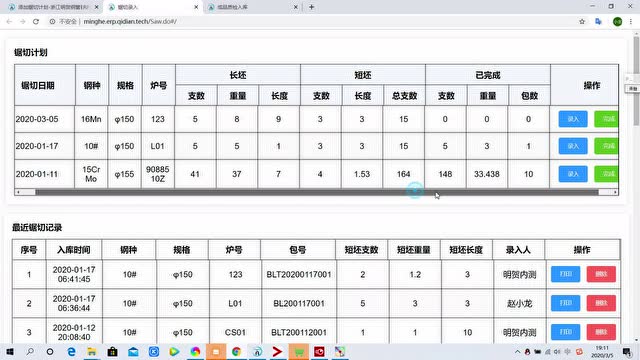Click blue entry button for 2020-03-05 row

point(573,119)
